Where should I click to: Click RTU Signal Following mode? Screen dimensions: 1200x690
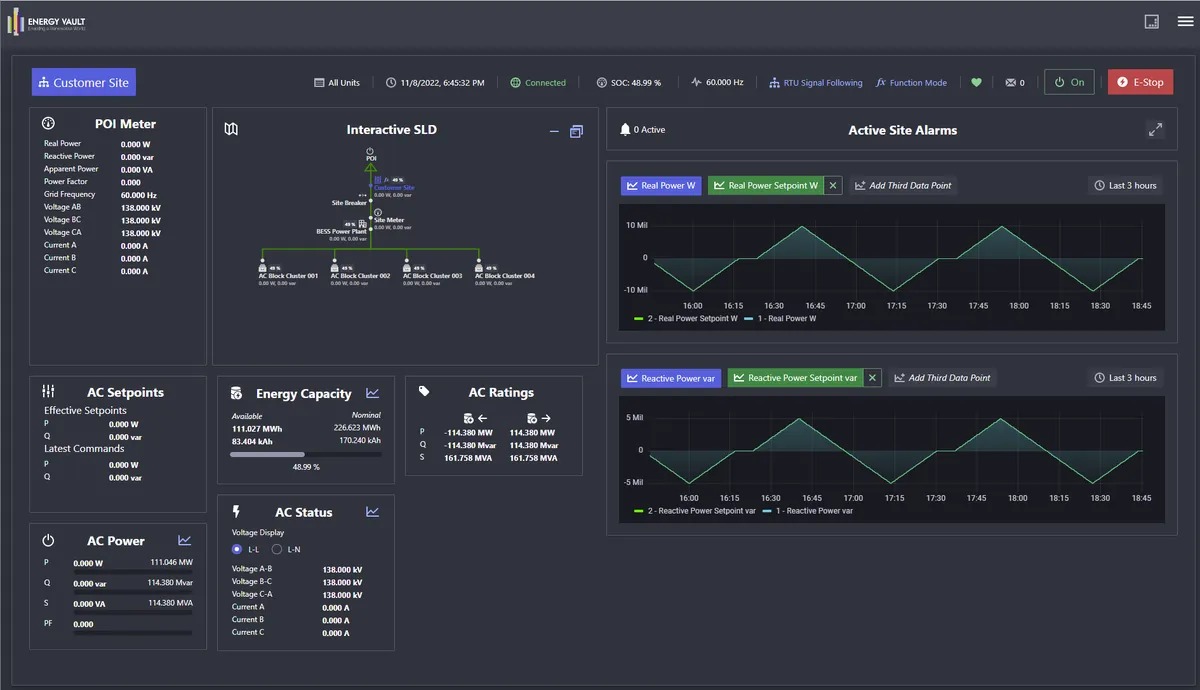coord(816,83)
